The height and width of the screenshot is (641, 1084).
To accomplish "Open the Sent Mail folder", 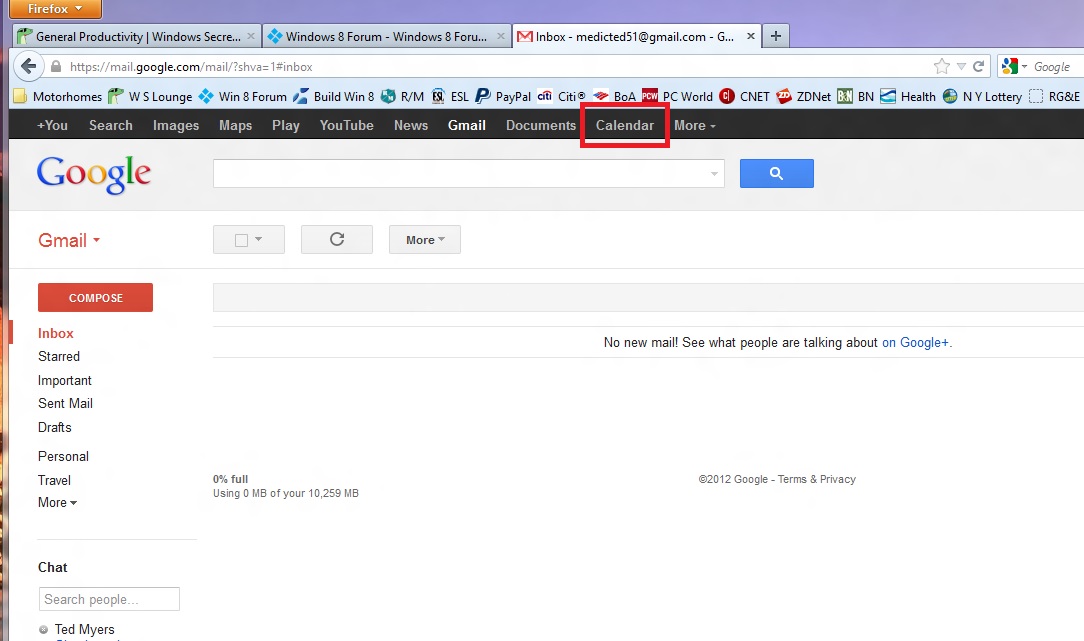I will pos(65,403).
